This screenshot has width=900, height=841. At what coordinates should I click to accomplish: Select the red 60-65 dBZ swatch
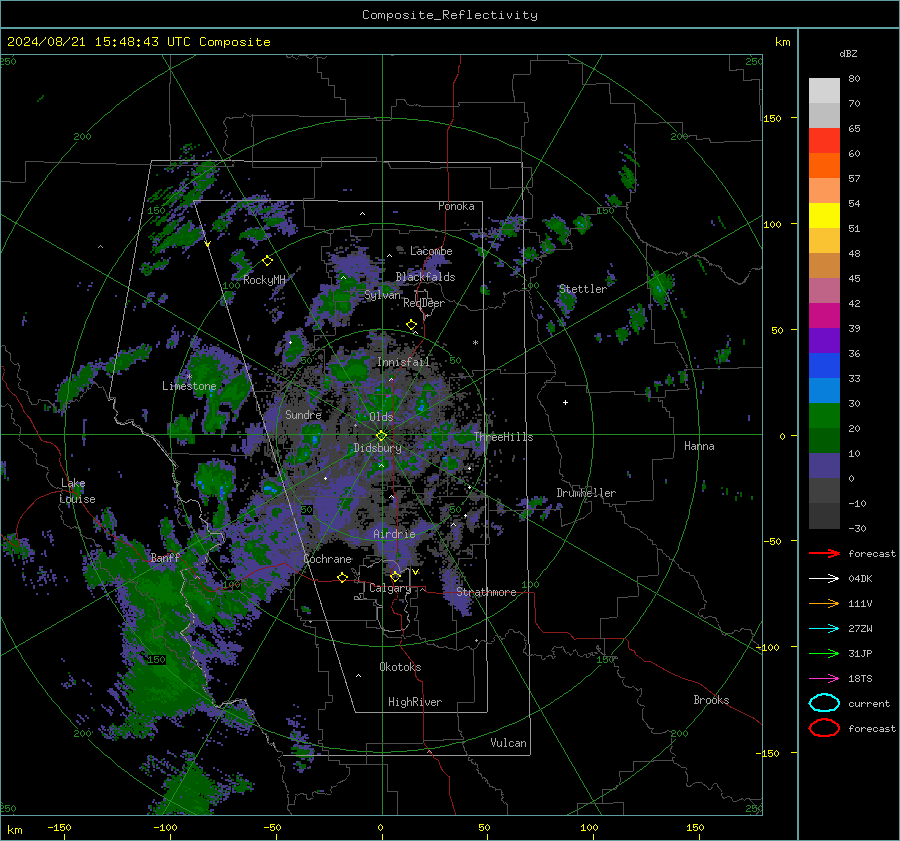[x=824, y=141]
